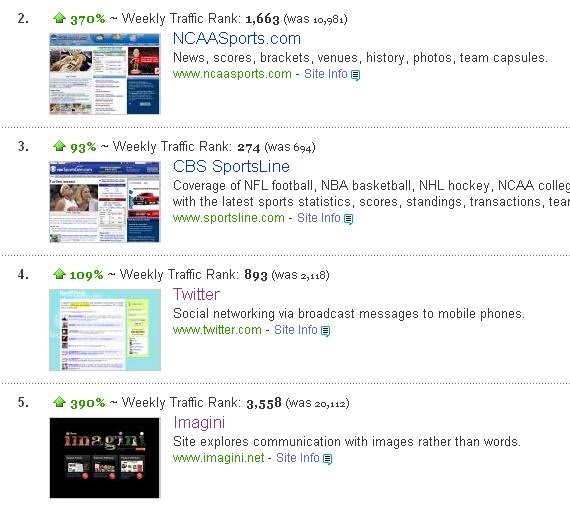The height and width of the screenshot is (508, 570).
Task: Click the green up arrow beside 109%
Action: coord(59,274)
